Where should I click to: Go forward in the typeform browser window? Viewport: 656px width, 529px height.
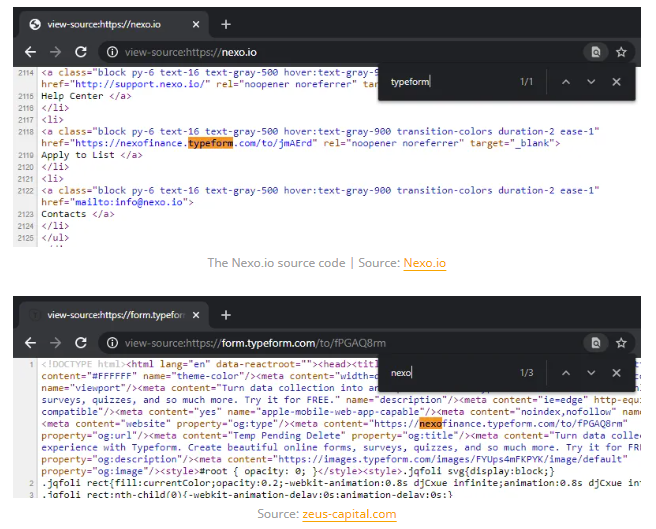[55, 343]
